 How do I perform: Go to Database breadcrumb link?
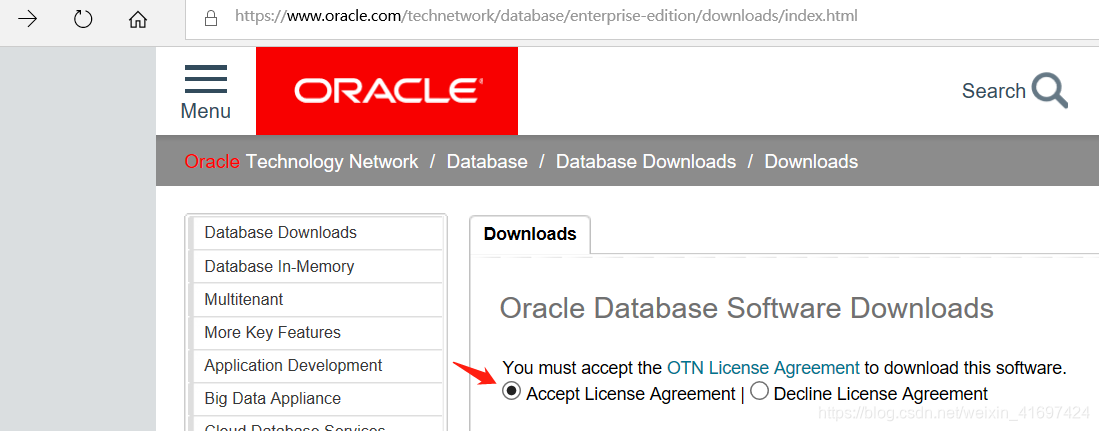coord(487,162)
